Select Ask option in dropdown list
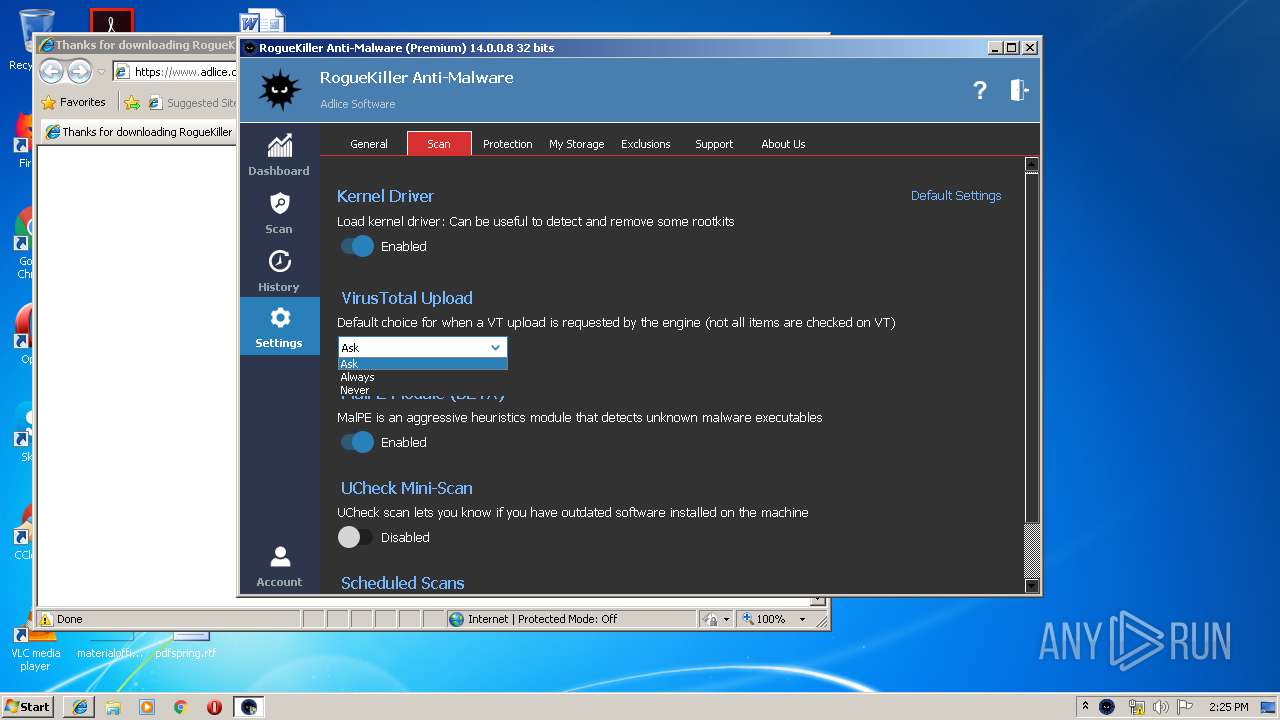This screenshot has width=1280, height=720. tap(422, 364)
